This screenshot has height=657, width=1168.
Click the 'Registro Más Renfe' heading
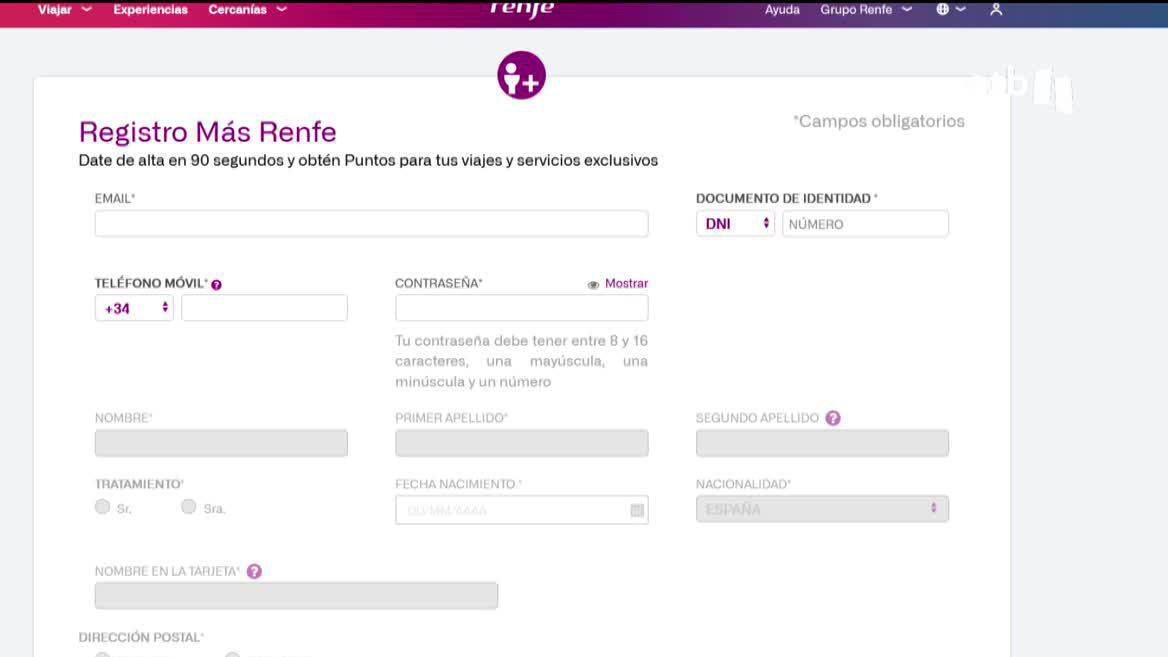(x=208, y=132)
